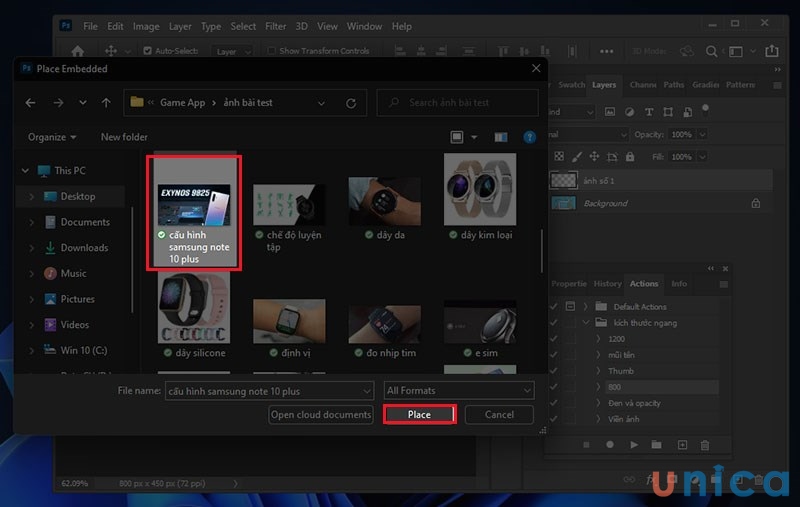
Task: Expand the Documents tree item
Action: [x=32, y=222]
